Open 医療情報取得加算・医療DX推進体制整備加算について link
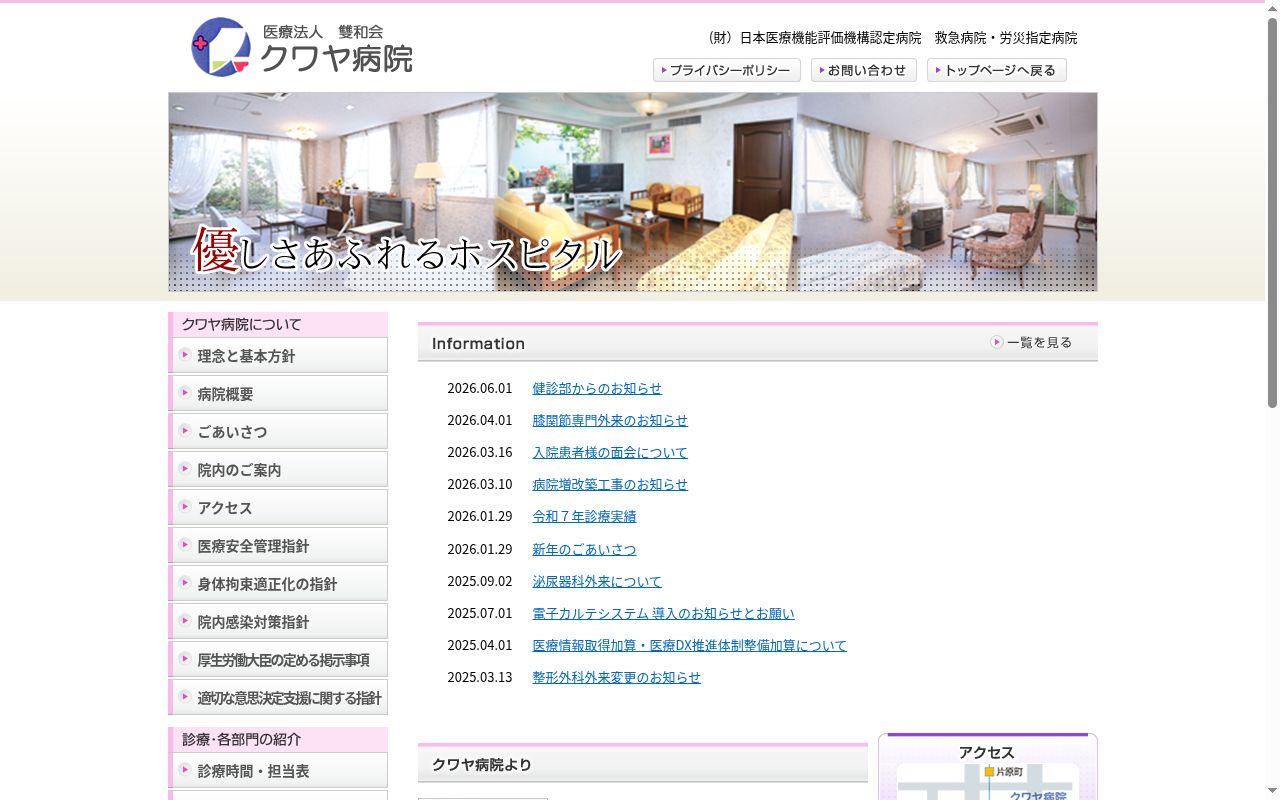The height and width of the screenshot is (800, 1280). pyautogui.click(x=689, y=645)
